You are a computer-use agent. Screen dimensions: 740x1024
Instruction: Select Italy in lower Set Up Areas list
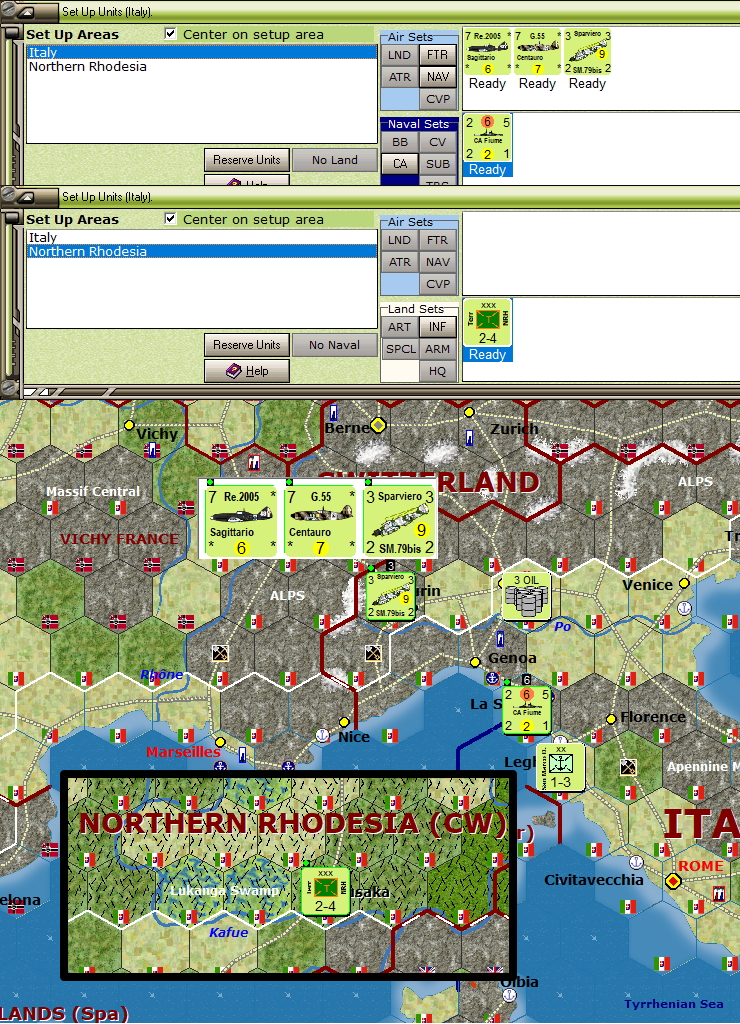tap(202, 238)
